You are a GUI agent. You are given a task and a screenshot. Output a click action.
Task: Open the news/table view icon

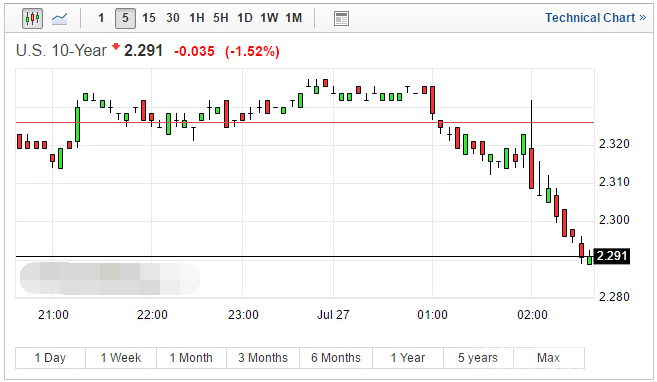pyautogui.click(x=341, y=18)
